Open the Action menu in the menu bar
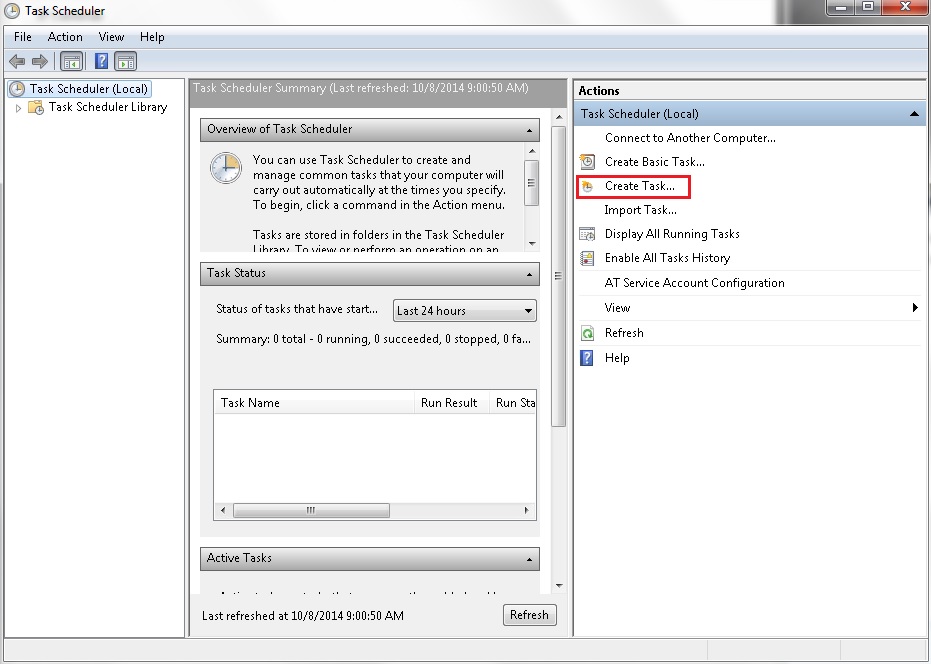The width and height of the screenshot is (931, 664). tap(65, 37)
